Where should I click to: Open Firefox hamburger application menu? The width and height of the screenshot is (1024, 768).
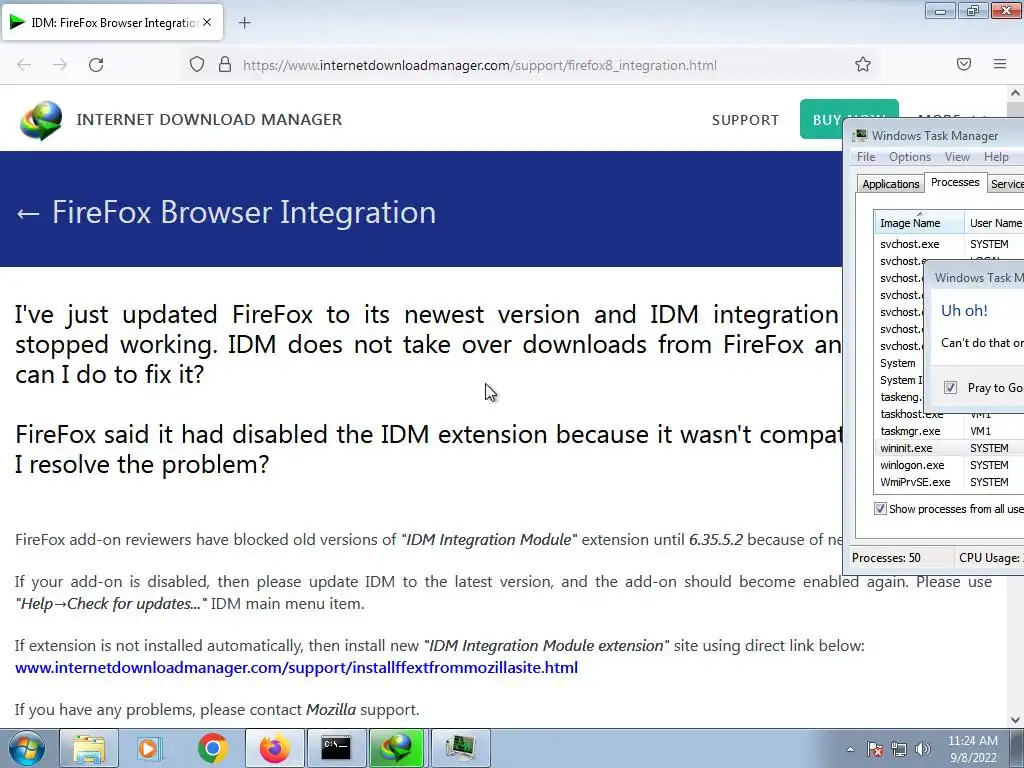[x=1000, y=64]
